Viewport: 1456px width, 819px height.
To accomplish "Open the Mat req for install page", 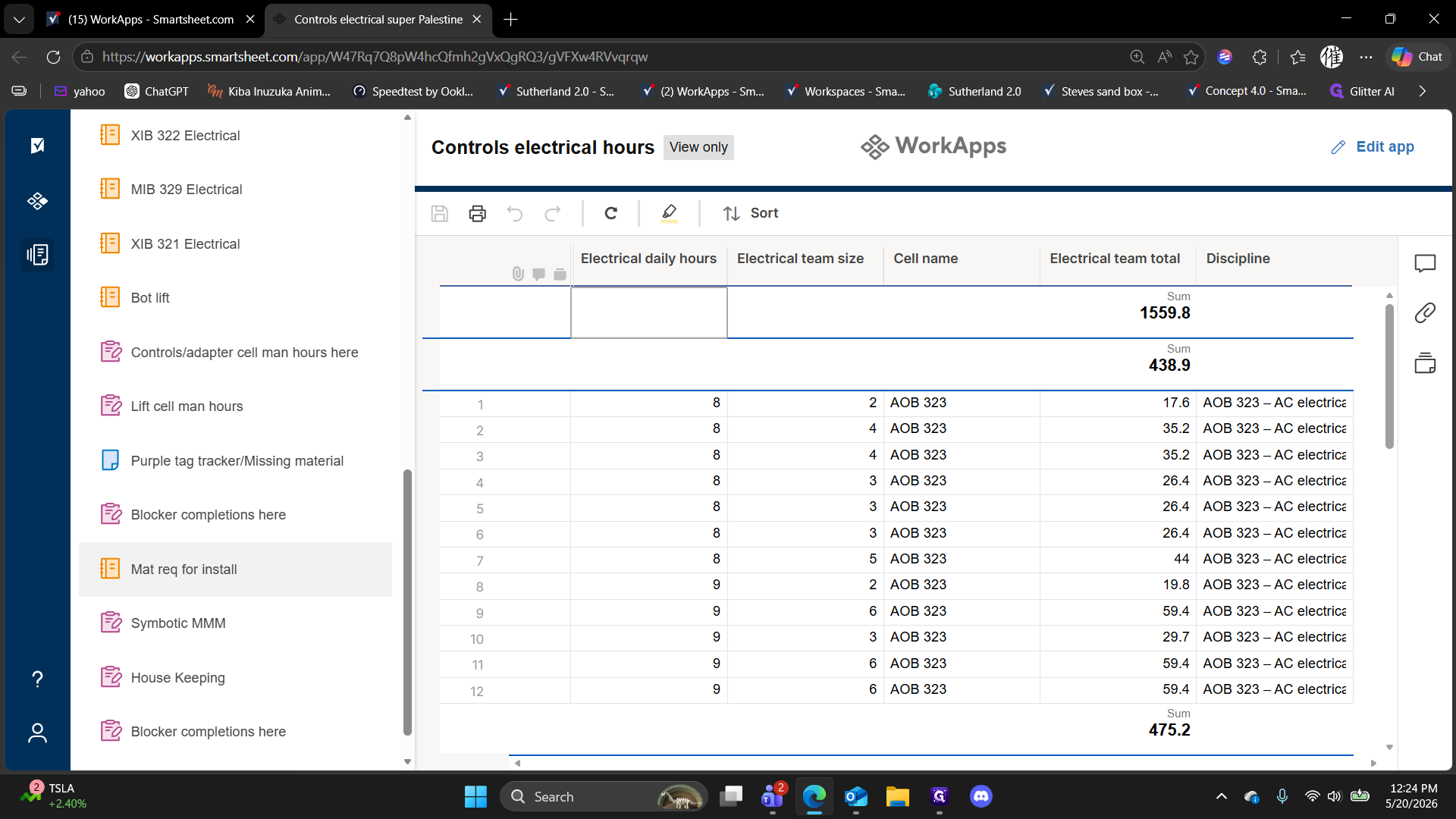I will 235,570.
